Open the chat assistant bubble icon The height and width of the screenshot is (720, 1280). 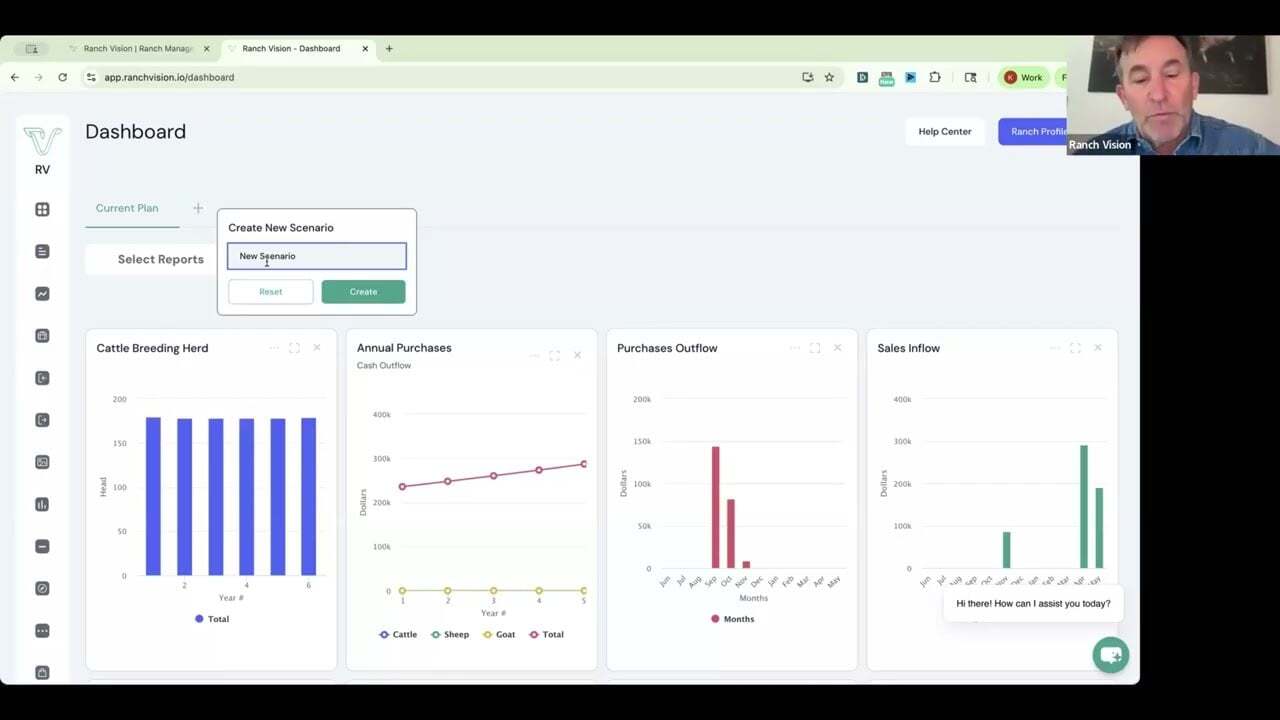[x=1110, y=655]
